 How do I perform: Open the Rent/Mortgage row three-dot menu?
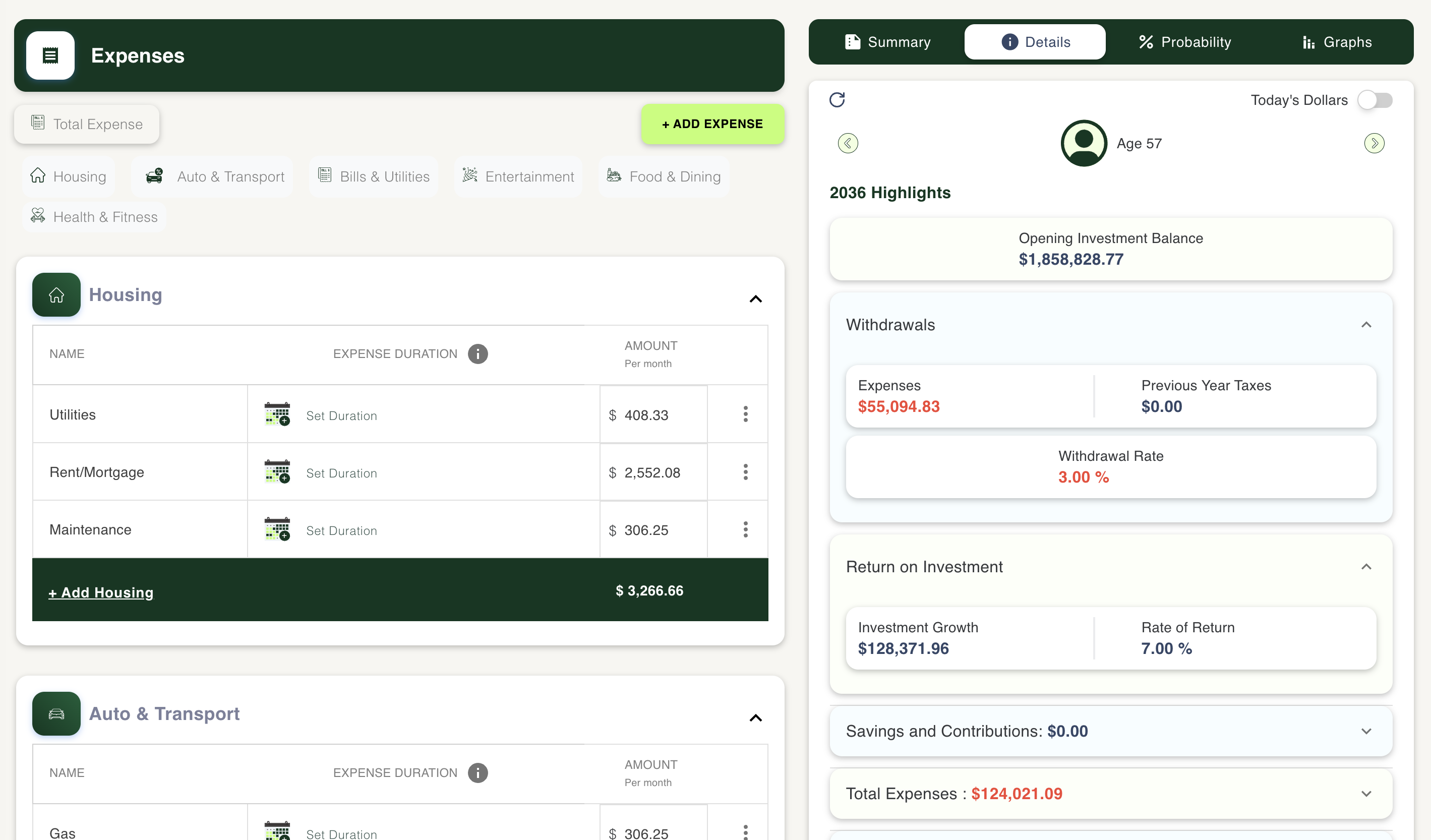click(745, 472)
